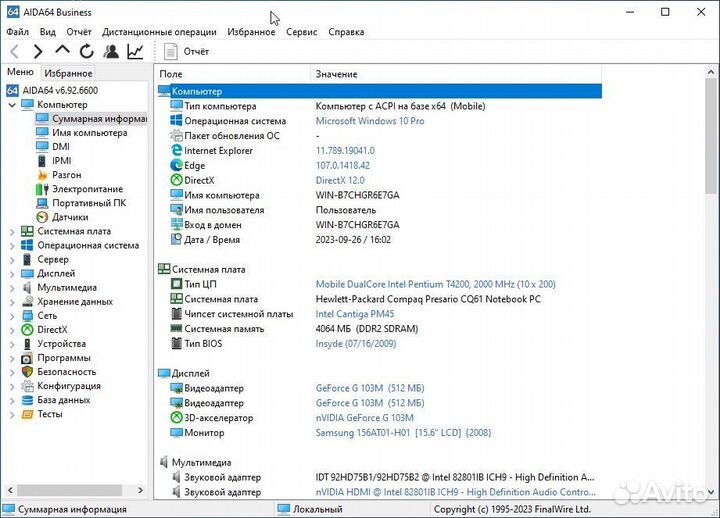
Task: Click the Мультимедиа speaker tree icon
Action: click(x=28, y=287)
